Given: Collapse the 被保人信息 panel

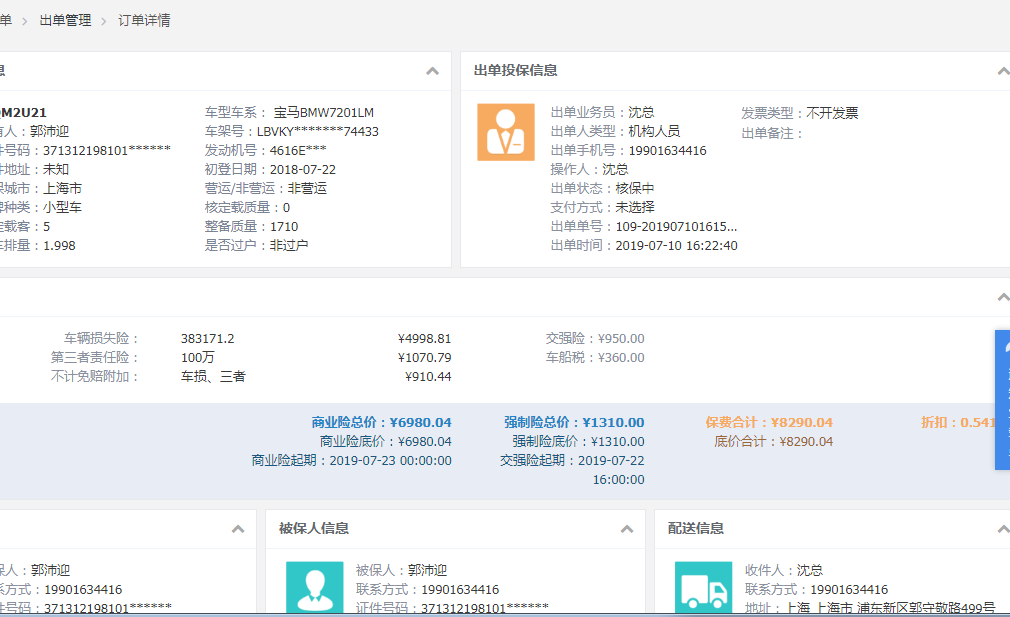Looking at the screenshot, I should tap(626, 529).
